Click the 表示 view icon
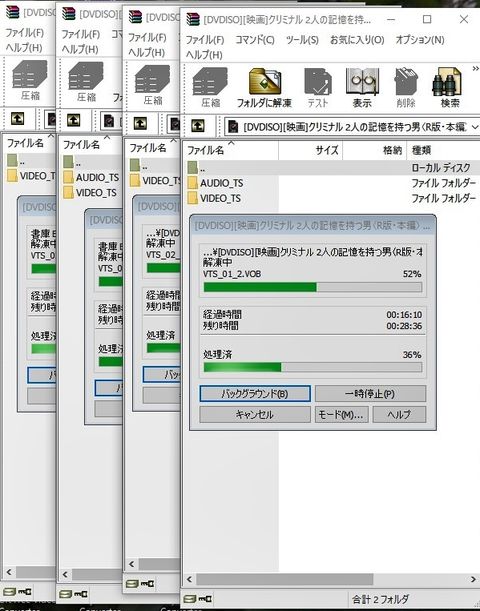Screen dimensions: 480x611 pos(362,88)
